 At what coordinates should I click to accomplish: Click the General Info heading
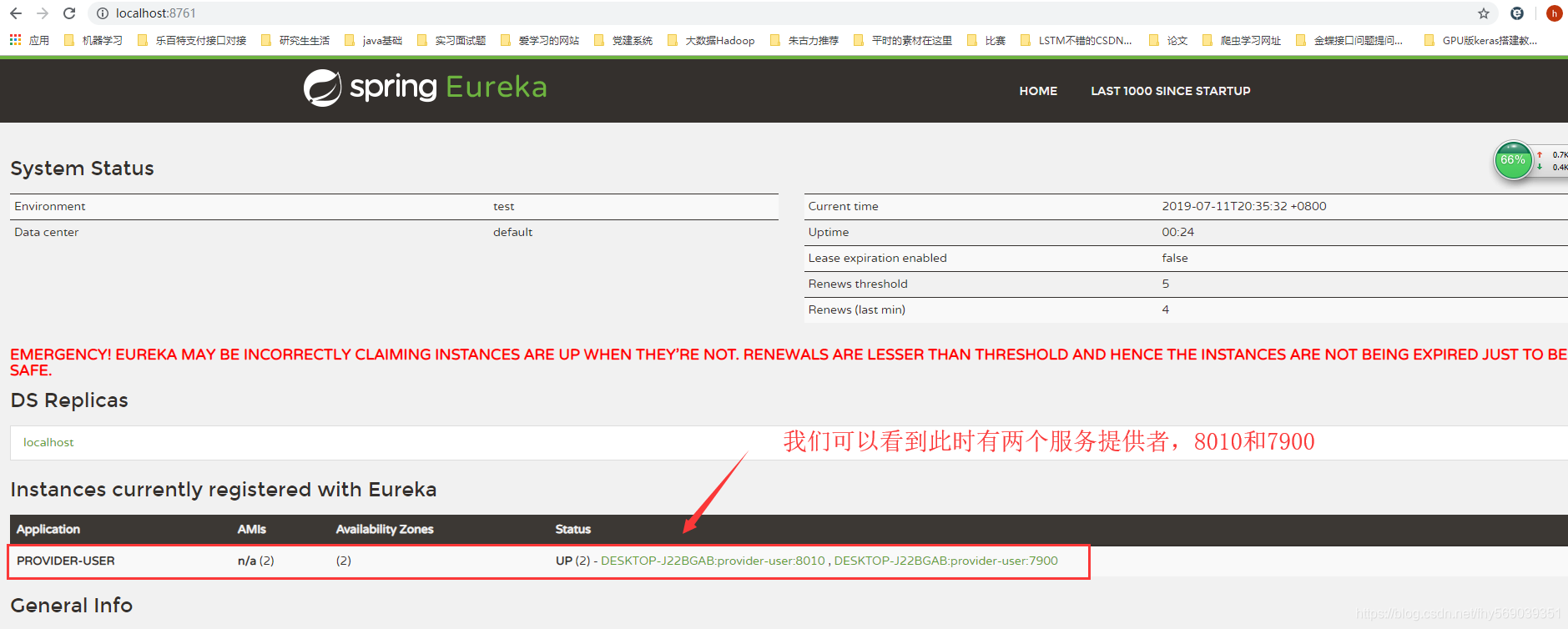(71, 606)
